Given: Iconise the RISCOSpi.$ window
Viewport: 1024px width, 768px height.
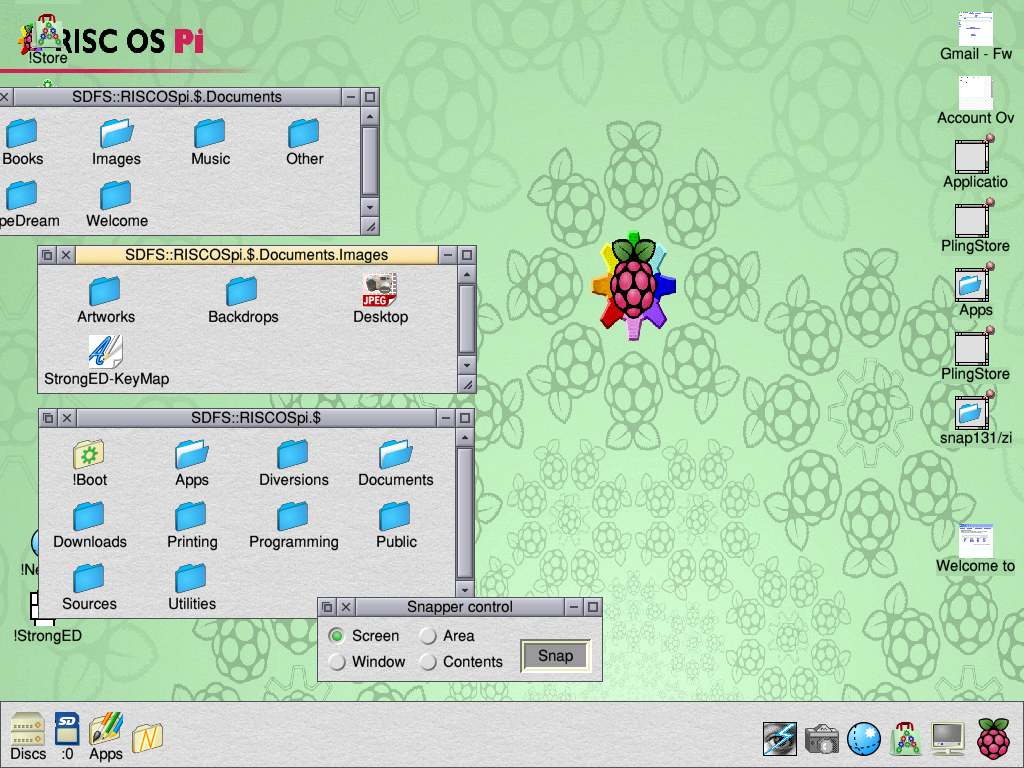Looking at the screenshot, I should (x=445, y=418).
